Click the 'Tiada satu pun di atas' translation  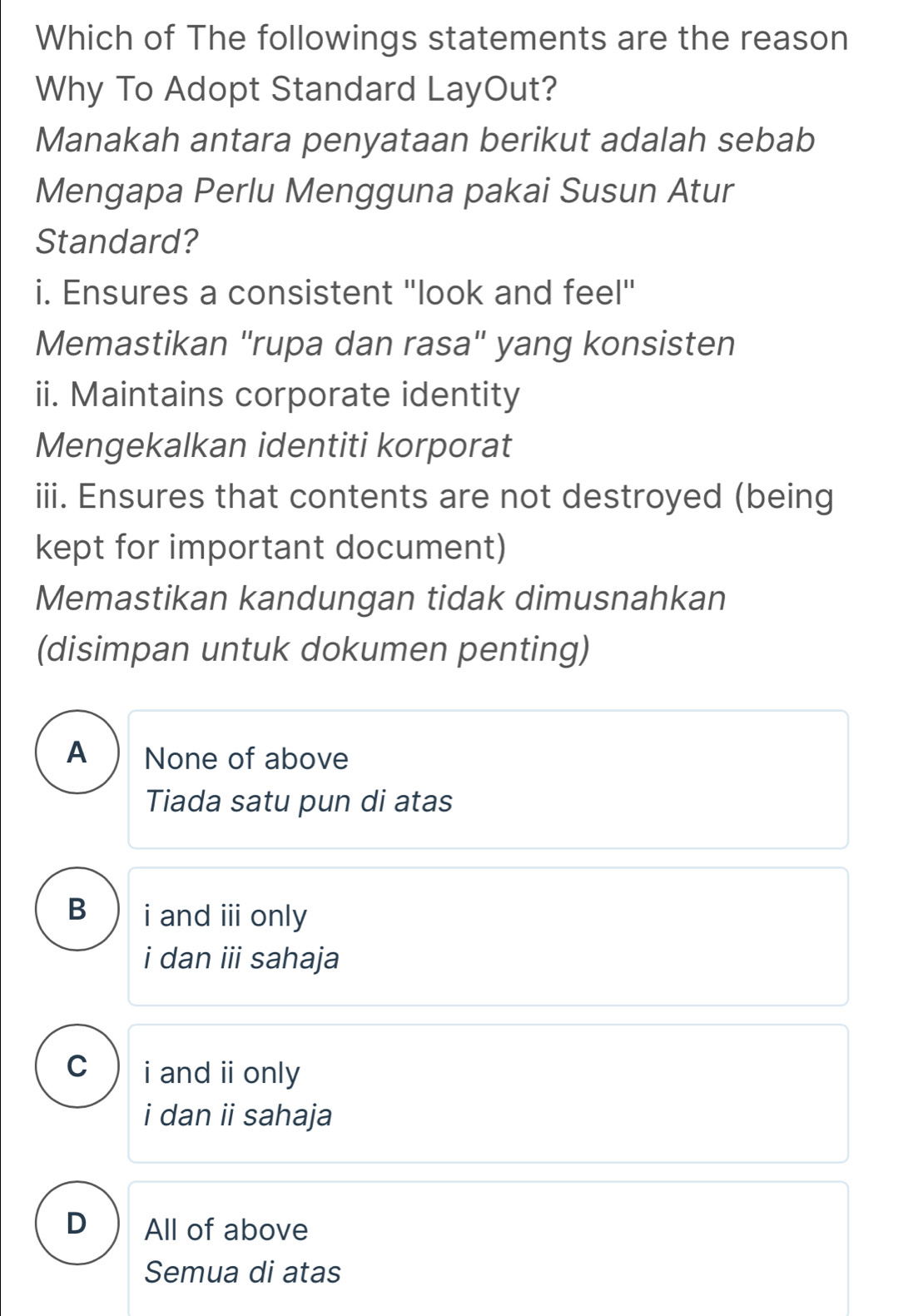299,802
